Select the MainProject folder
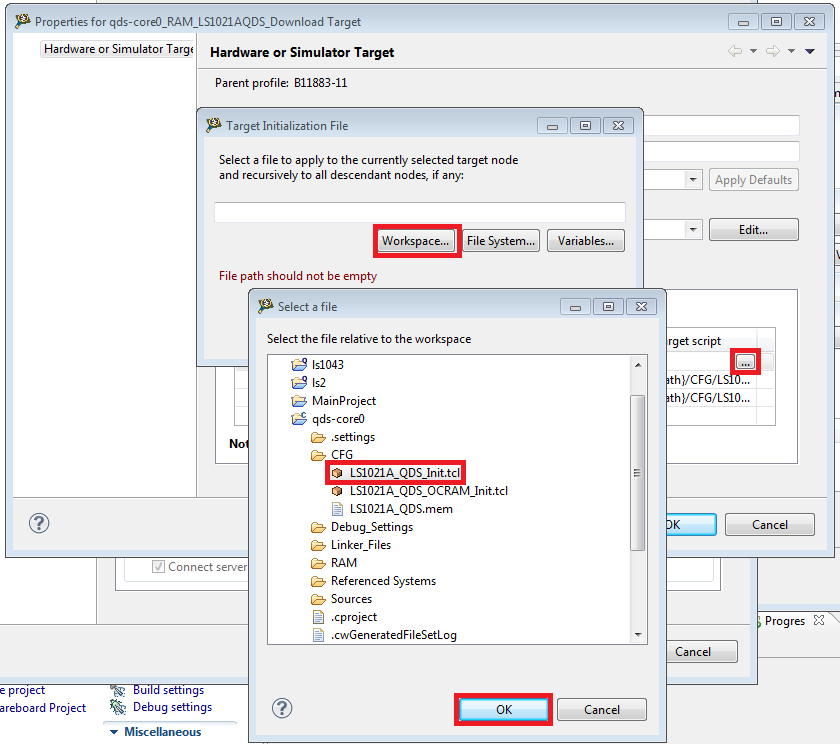 [343, 401]
